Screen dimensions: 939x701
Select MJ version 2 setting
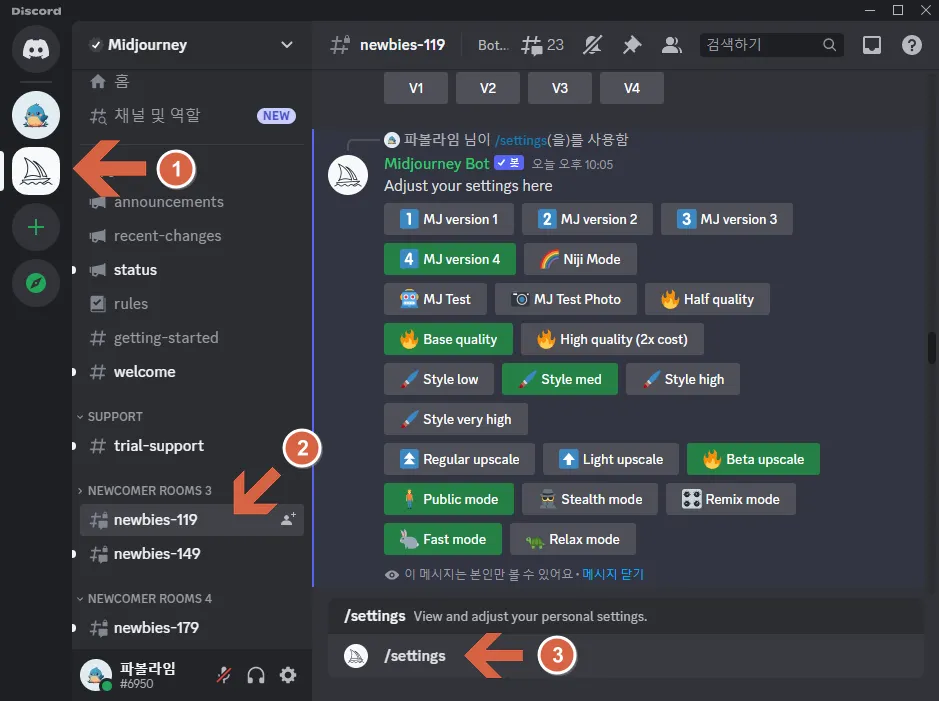point(587,219)
